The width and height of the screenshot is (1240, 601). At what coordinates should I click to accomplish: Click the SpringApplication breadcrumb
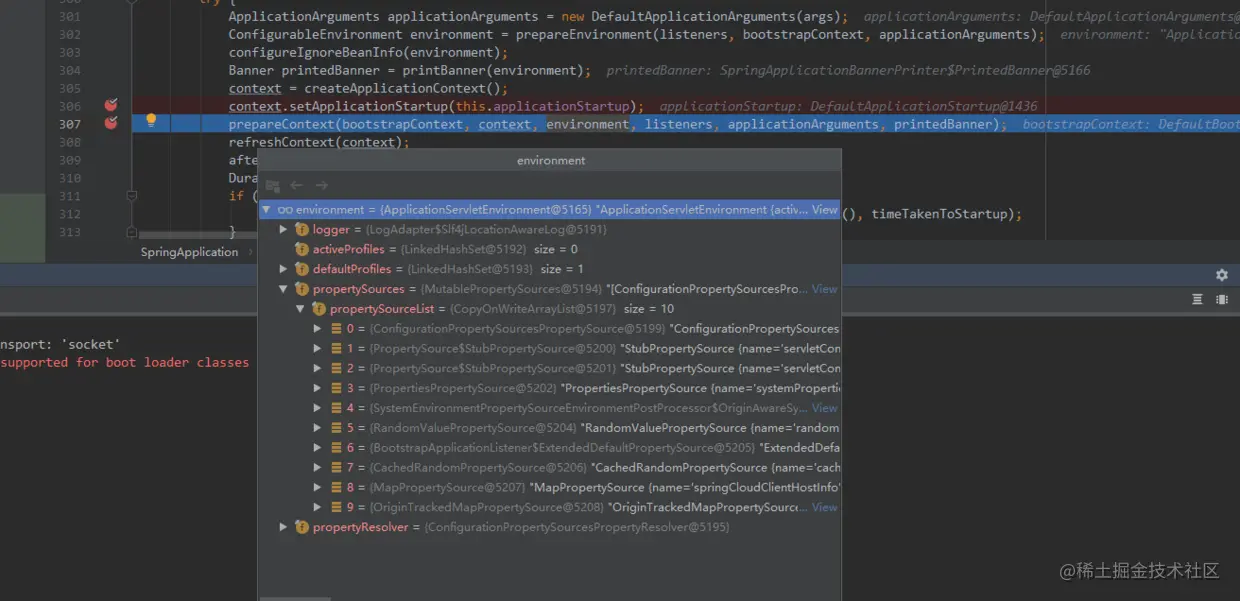coord(189,252)
